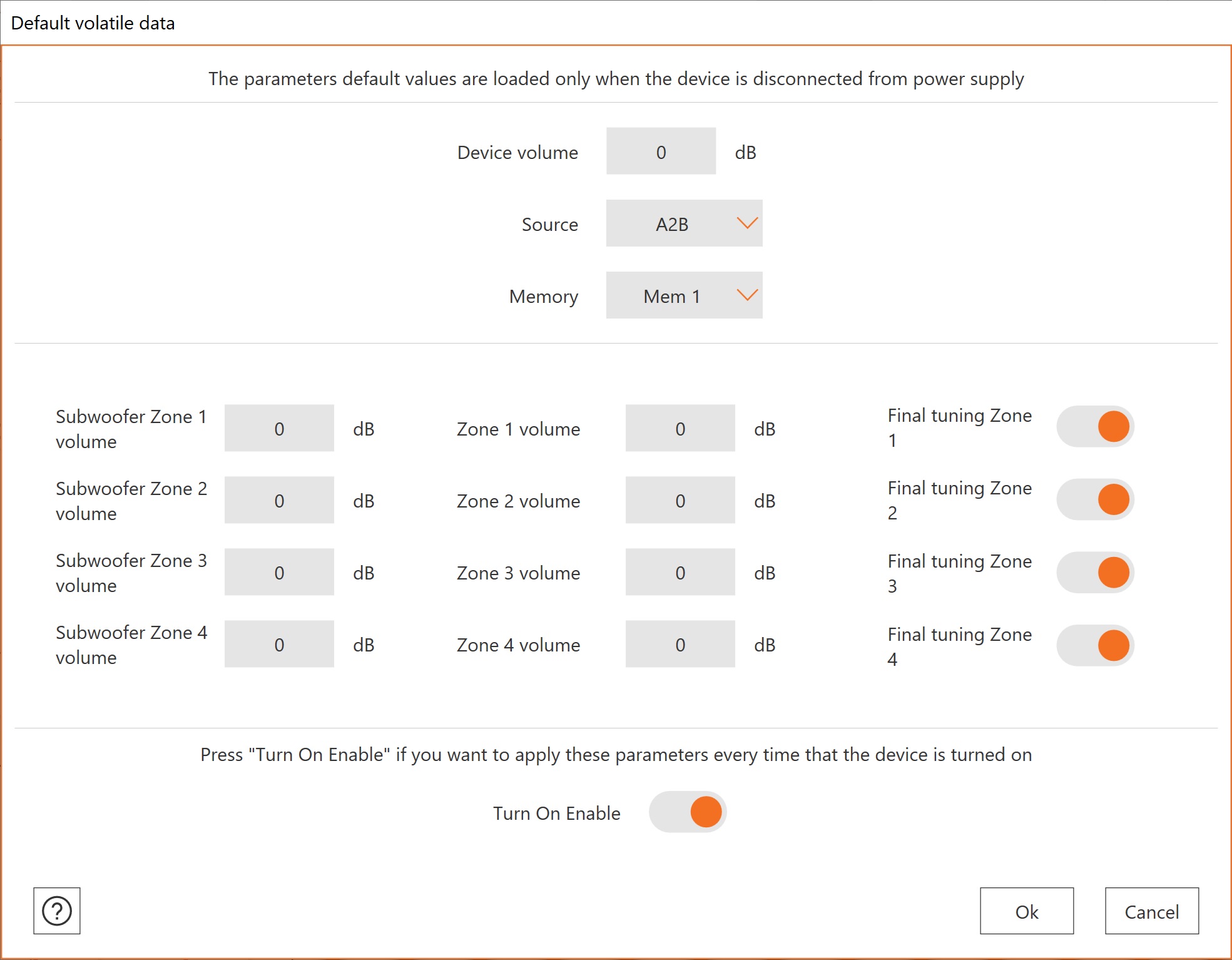Switch off Final tuning Zone 4
The width and height of the screenshot is (1232, 960).
click(x=1095, y=645)
